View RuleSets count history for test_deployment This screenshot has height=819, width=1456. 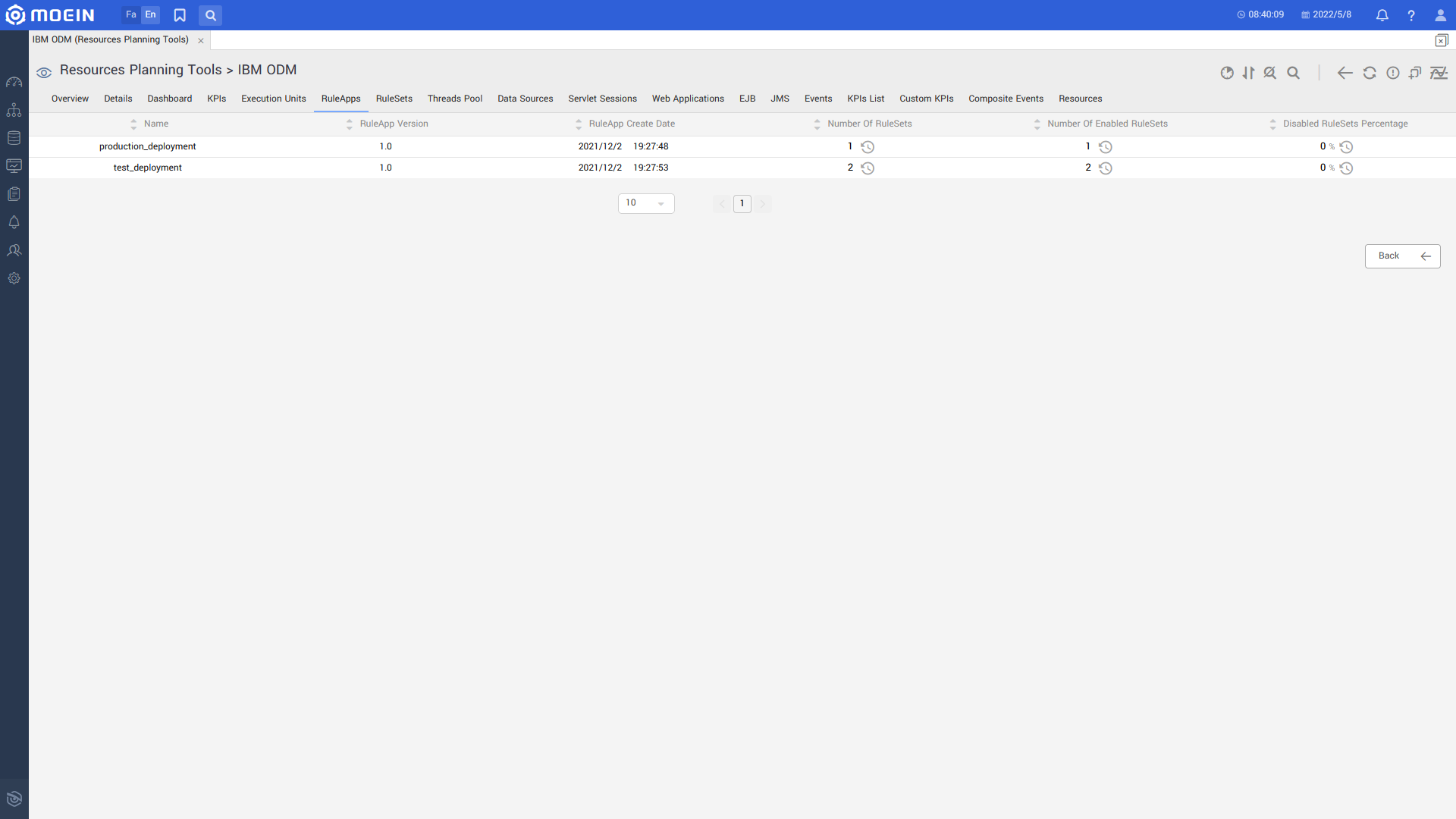868,168
